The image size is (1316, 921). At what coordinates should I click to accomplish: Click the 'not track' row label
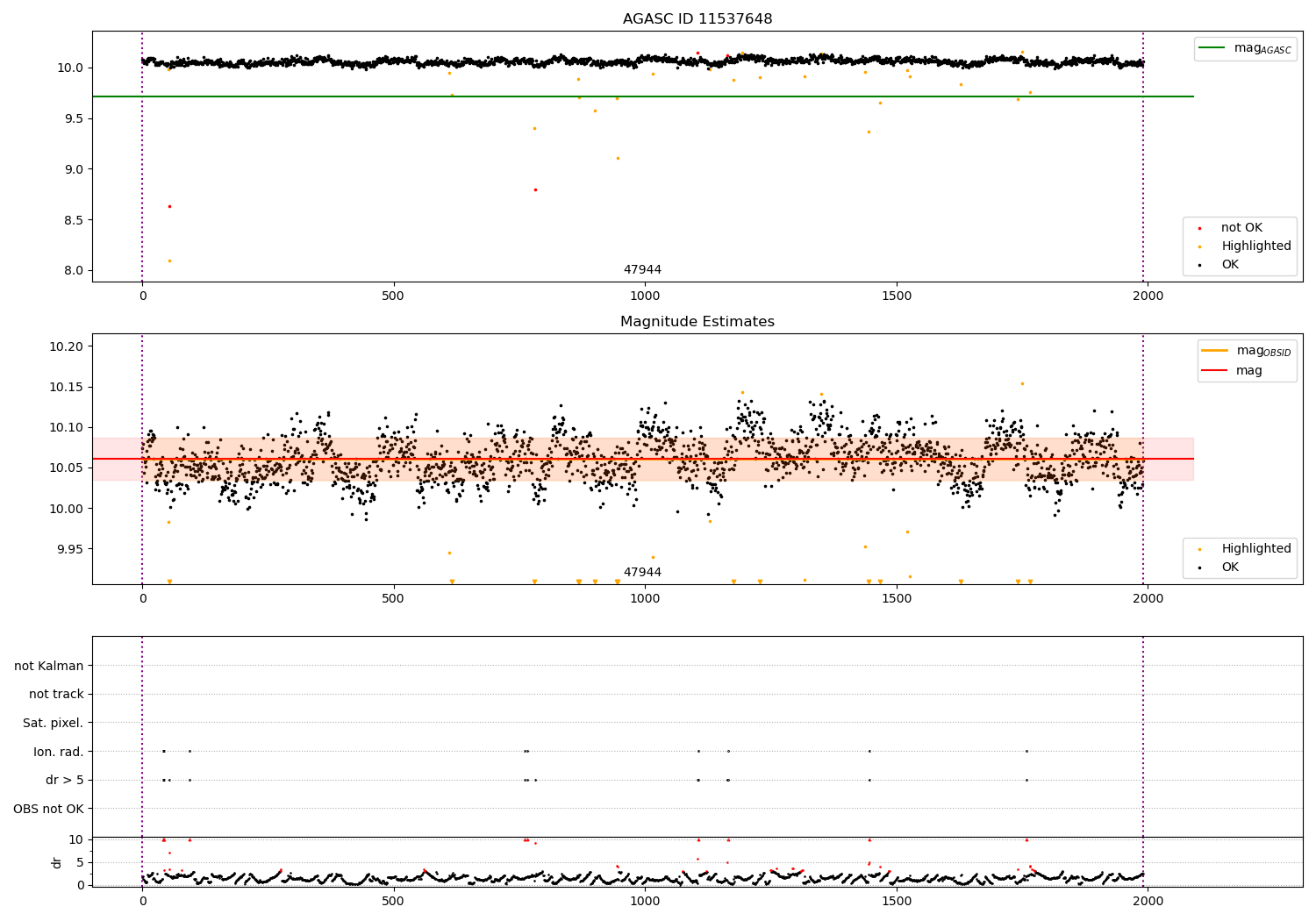tap(56, 695)
